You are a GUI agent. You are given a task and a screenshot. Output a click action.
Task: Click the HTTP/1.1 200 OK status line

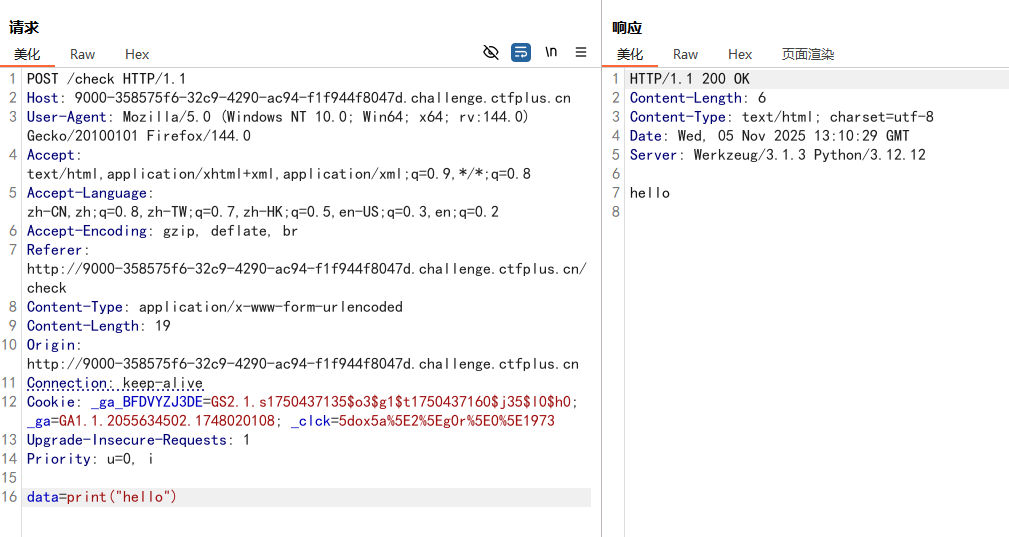tap(689, 79)
